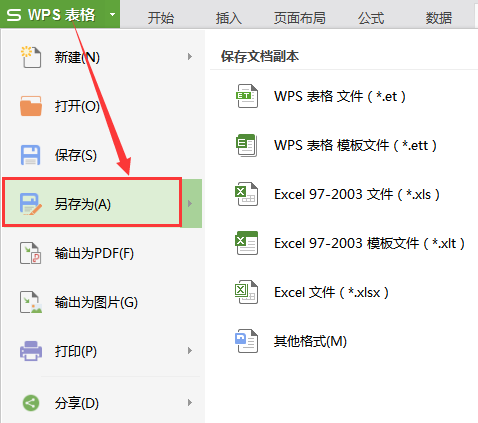
Task: Click the printer icon
Action: [x=31, y=351]
